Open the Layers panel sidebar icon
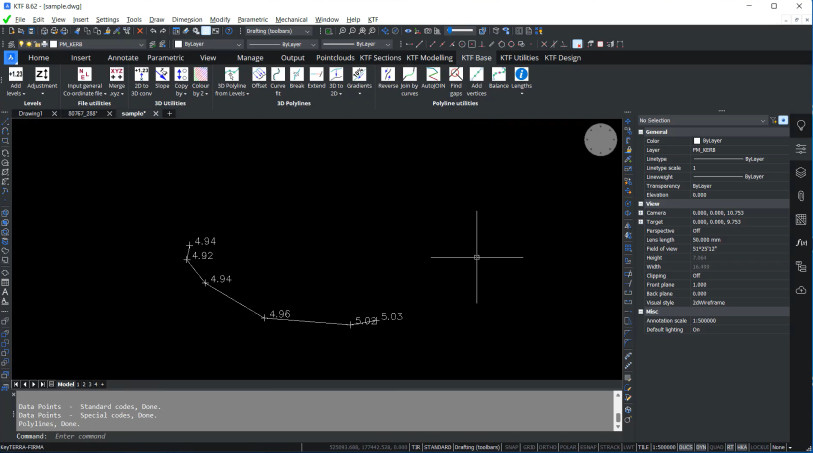Image resolution: width=813 pixels, height=453 pixels. tap(801, 172)
